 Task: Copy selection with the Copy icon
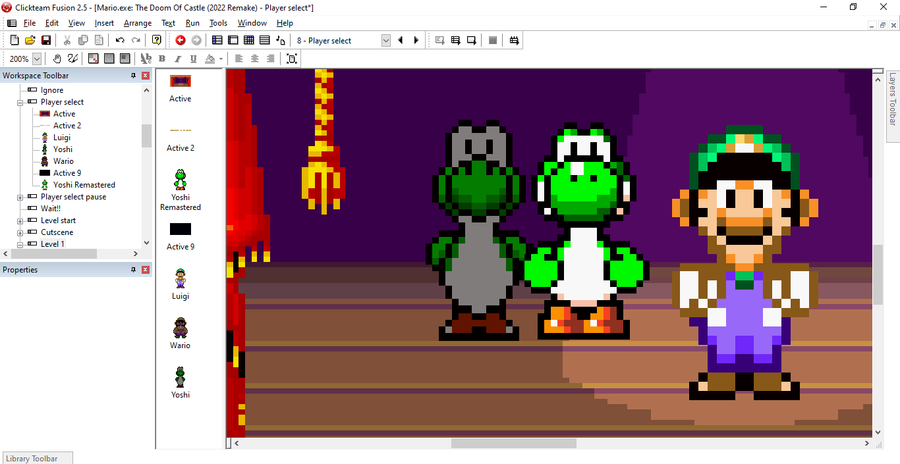coord(83,40)
